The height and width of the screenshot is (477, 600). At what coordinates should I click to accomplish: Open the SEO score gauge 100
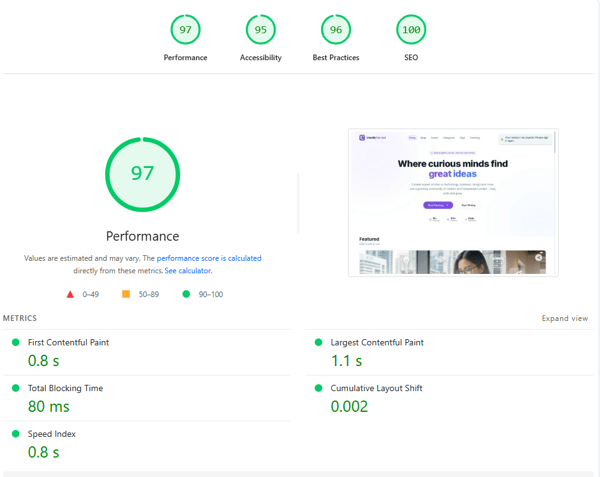411,29
